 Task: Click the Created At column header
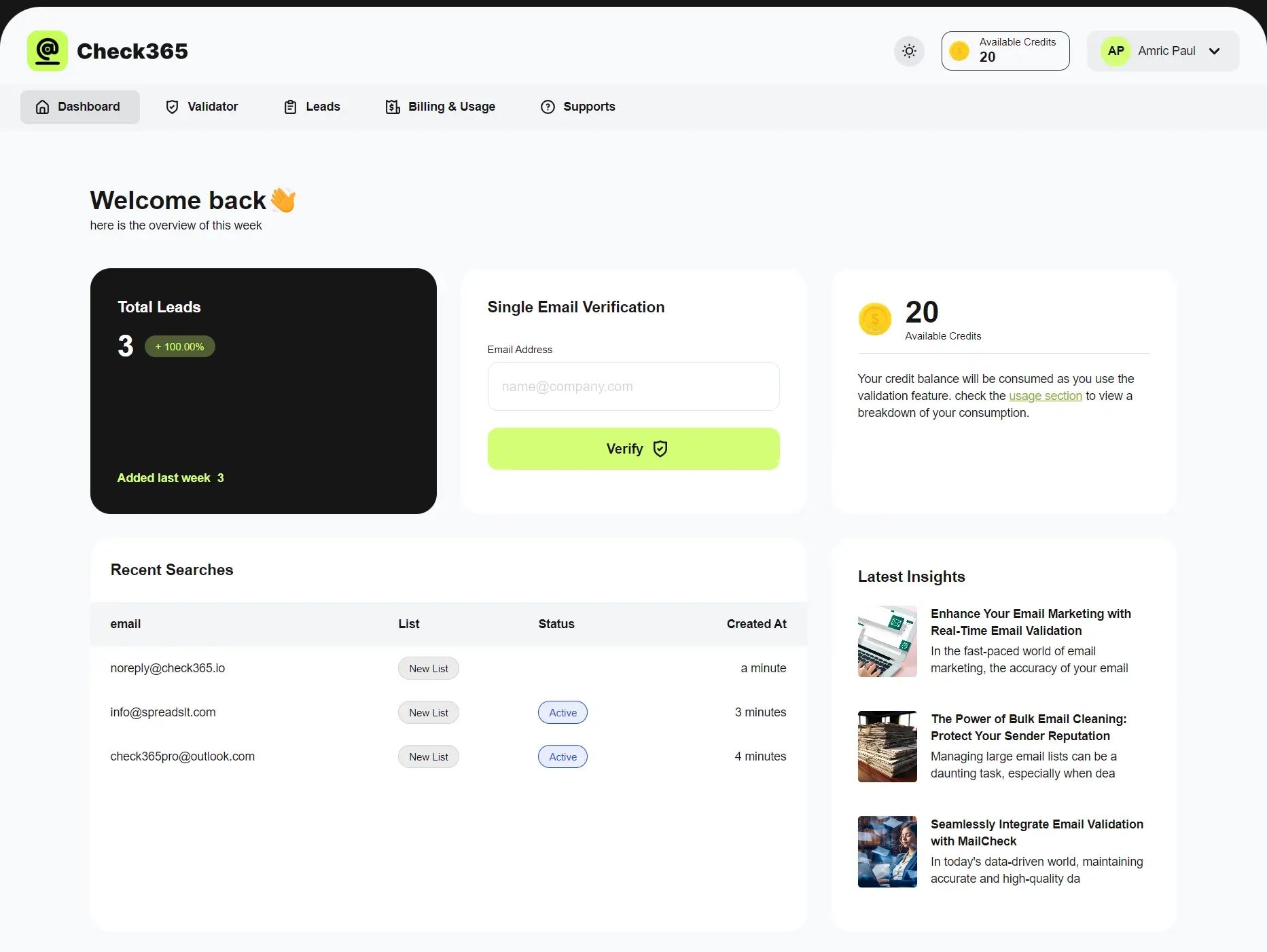point(757,624)
